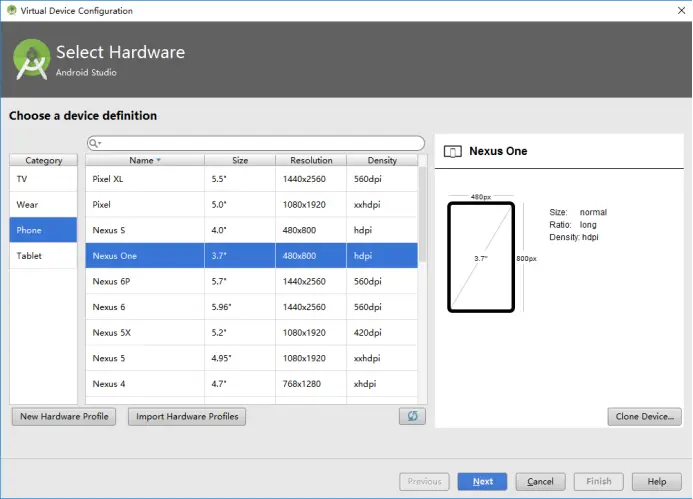Viewport: 693px width, 499px height.
Task: Click the refresh device list icon button
Action: click(x=412, y=416)
